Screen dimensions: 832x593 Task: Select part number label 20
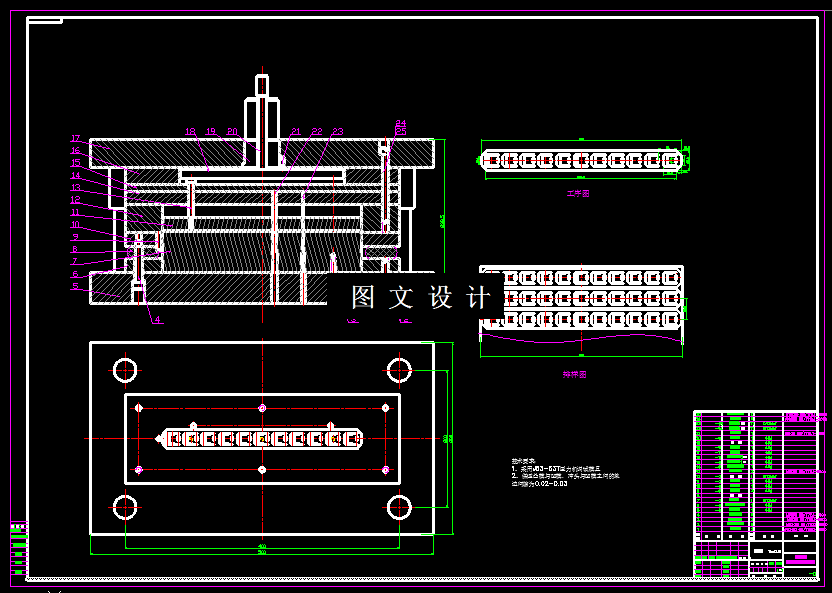pyautogui.click(x=232, y=132)
